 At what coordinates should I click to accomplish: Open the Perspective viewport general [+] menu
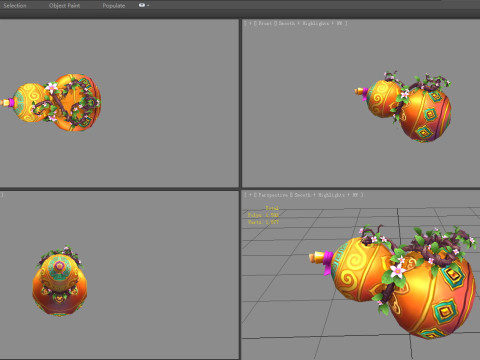click(x=250, y=195)
